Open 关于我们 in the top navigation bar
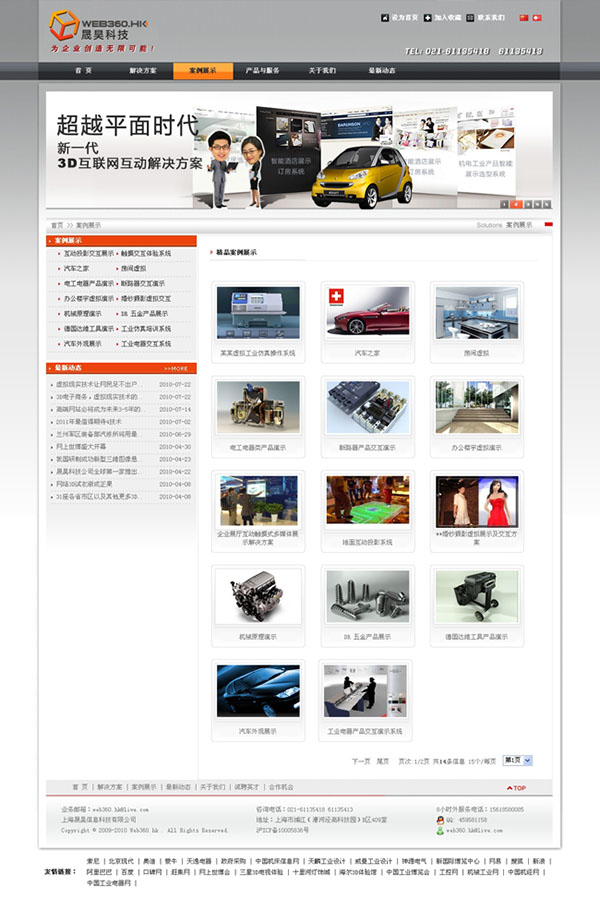The height and width of the screenshot is (923, 600). click(322, 71)
